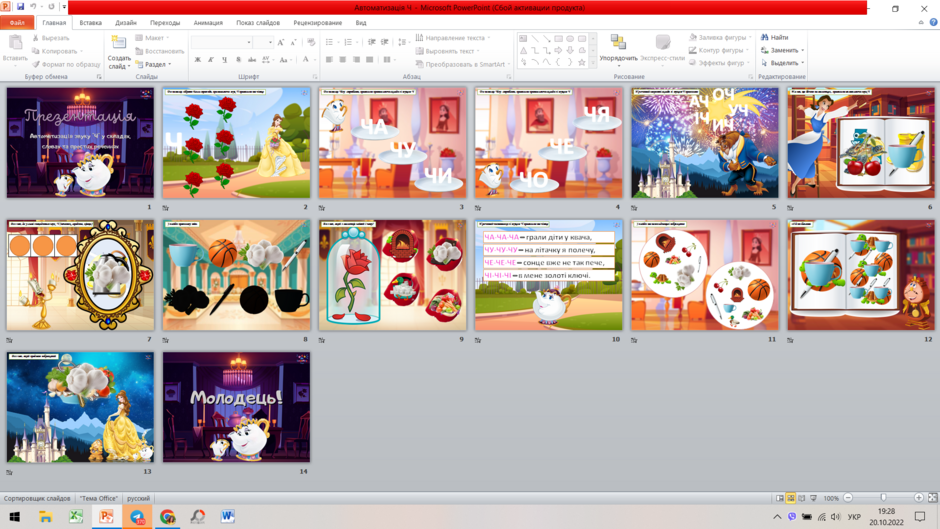Click fit slide to window icon
The width and height of the screenshot is (940, 529).
(933, 498)
